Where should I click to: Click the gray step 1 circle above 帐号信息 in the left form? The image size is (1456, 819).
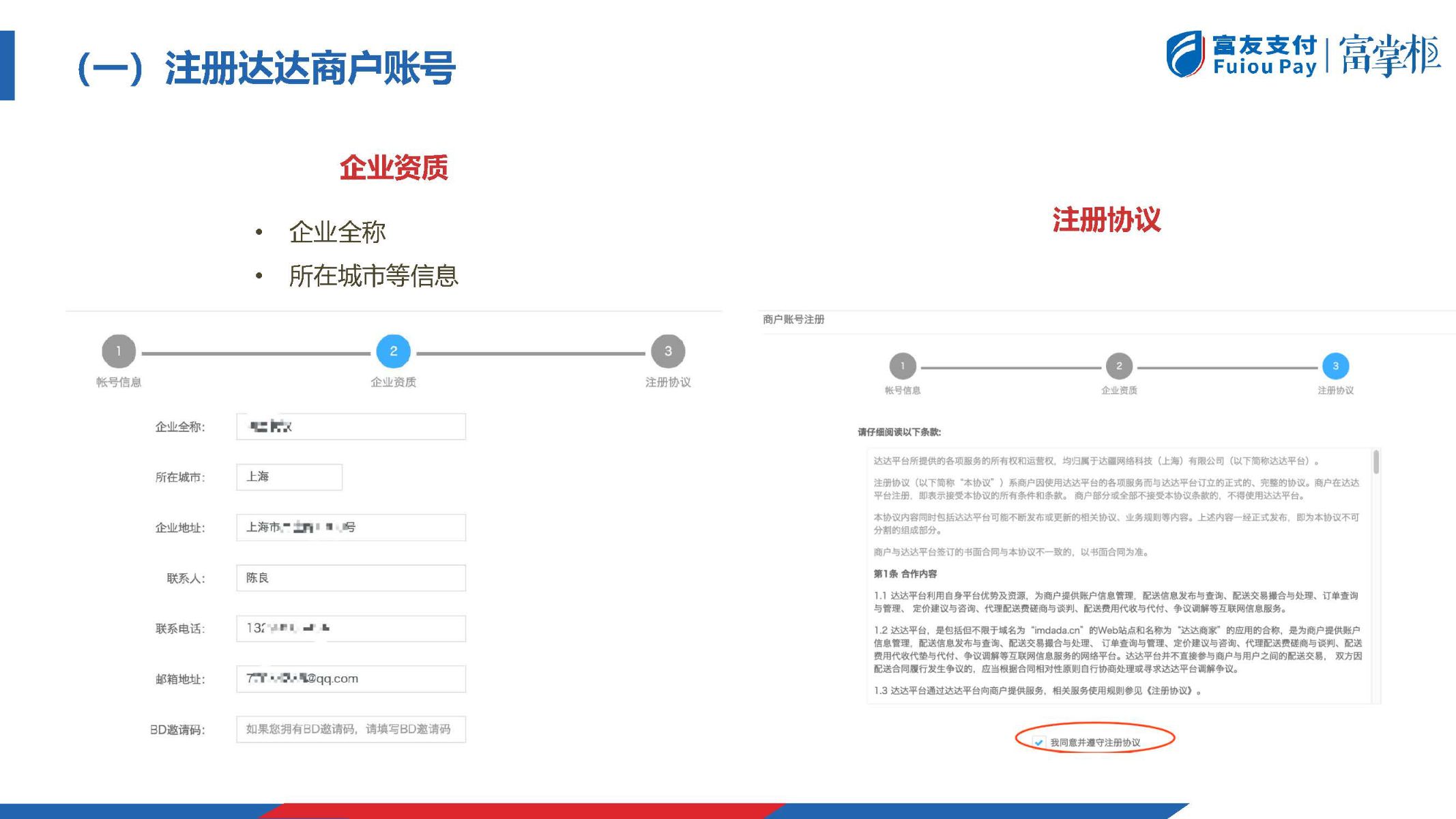119,351
